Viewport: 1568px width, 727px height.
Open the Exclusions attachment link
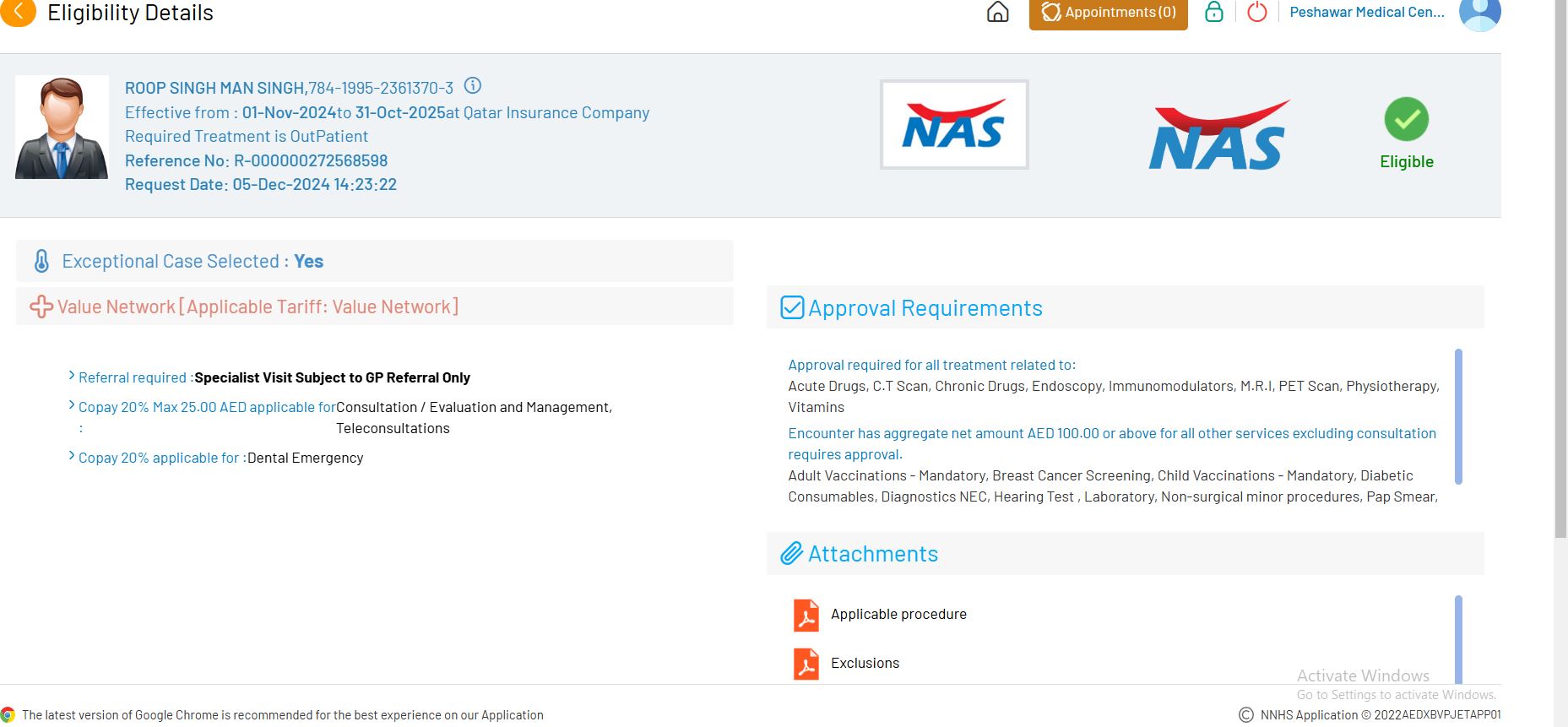[x=865, y=663]
